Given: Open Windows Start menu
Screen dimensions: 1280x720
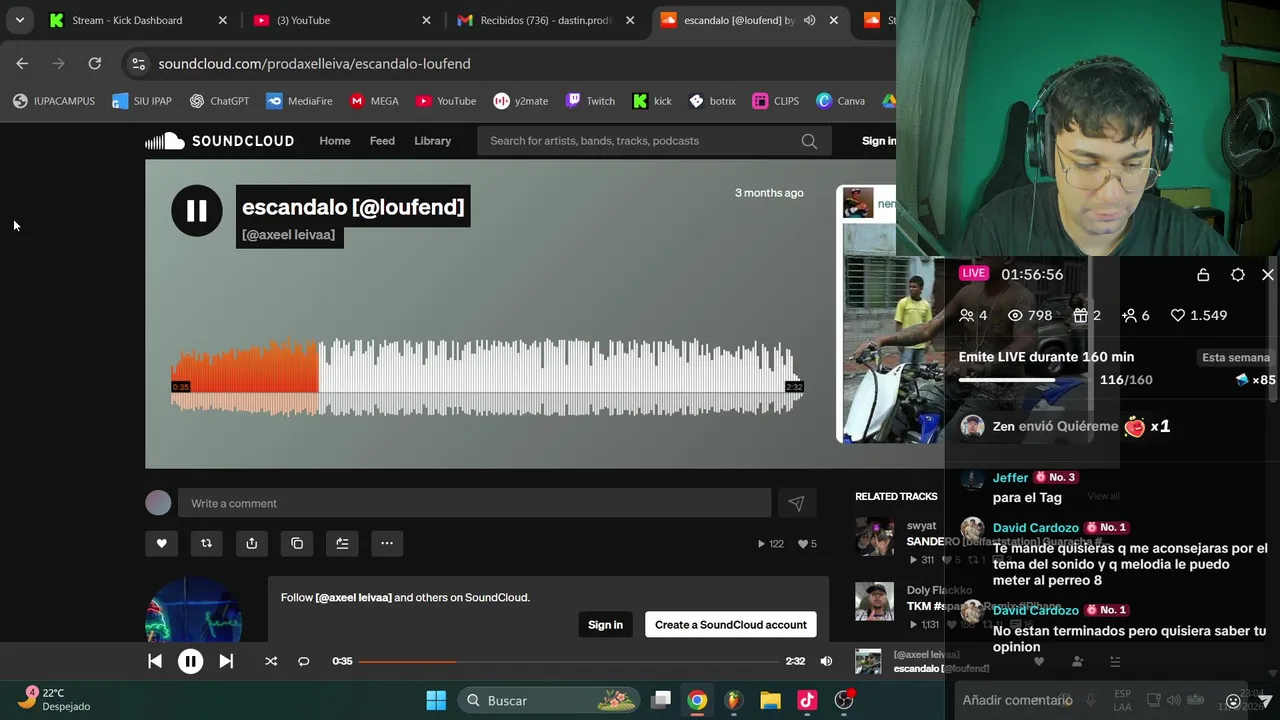Looking at the screenshot, I should (x=436, y=700).
